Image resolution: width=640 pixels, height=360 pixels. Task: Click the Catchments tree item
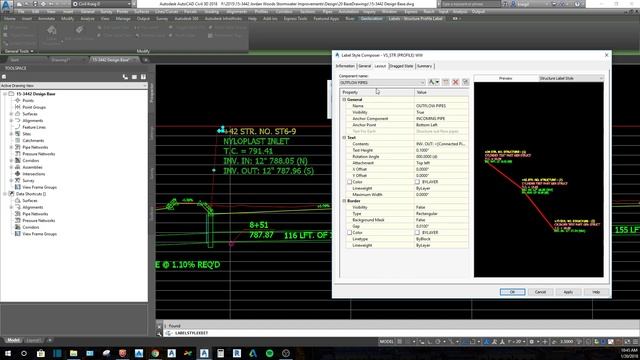click(33, 140)
